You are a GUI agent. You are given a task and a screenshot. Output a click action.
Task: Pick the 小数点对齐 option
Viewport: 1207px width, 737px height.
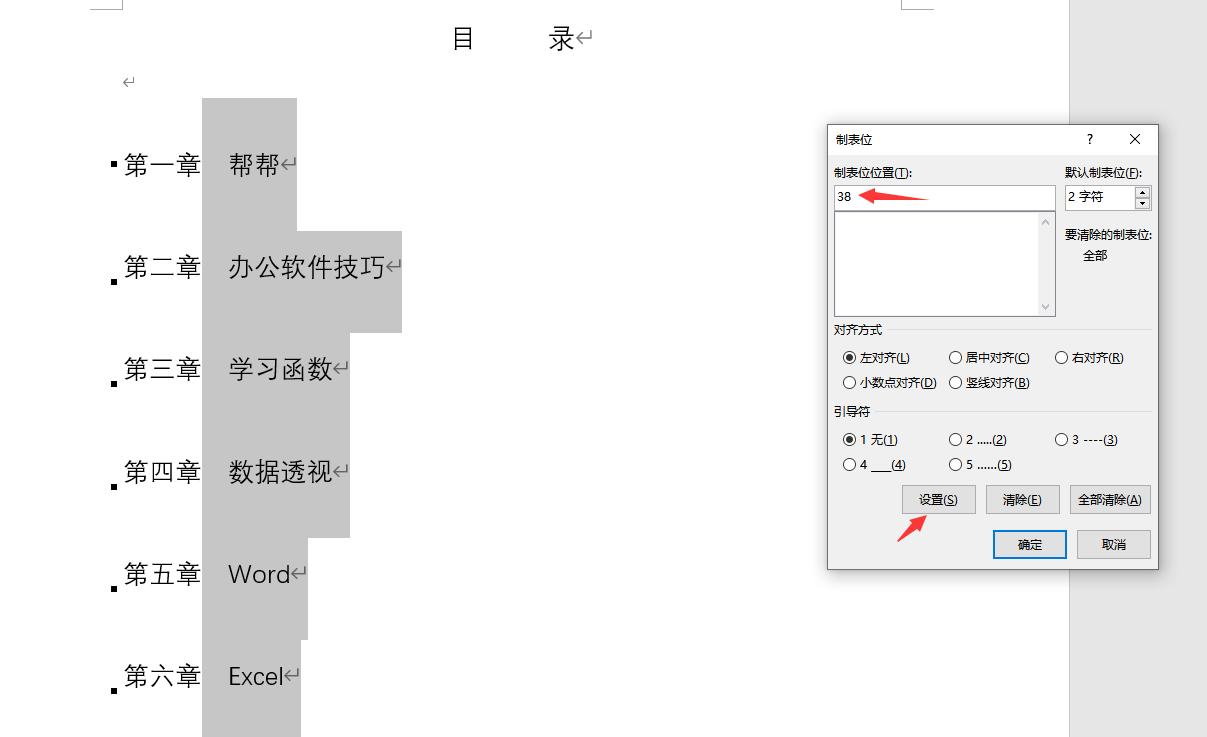[849, 382]
